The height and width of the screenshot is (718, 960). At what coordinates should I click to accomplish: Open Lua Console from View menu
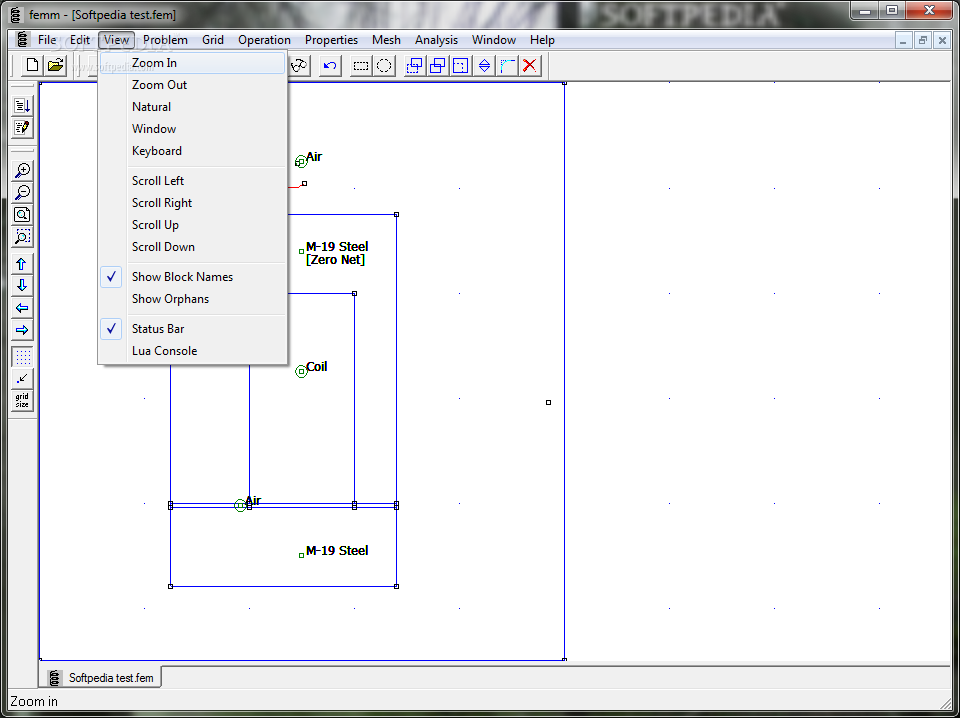click(192, 351)
